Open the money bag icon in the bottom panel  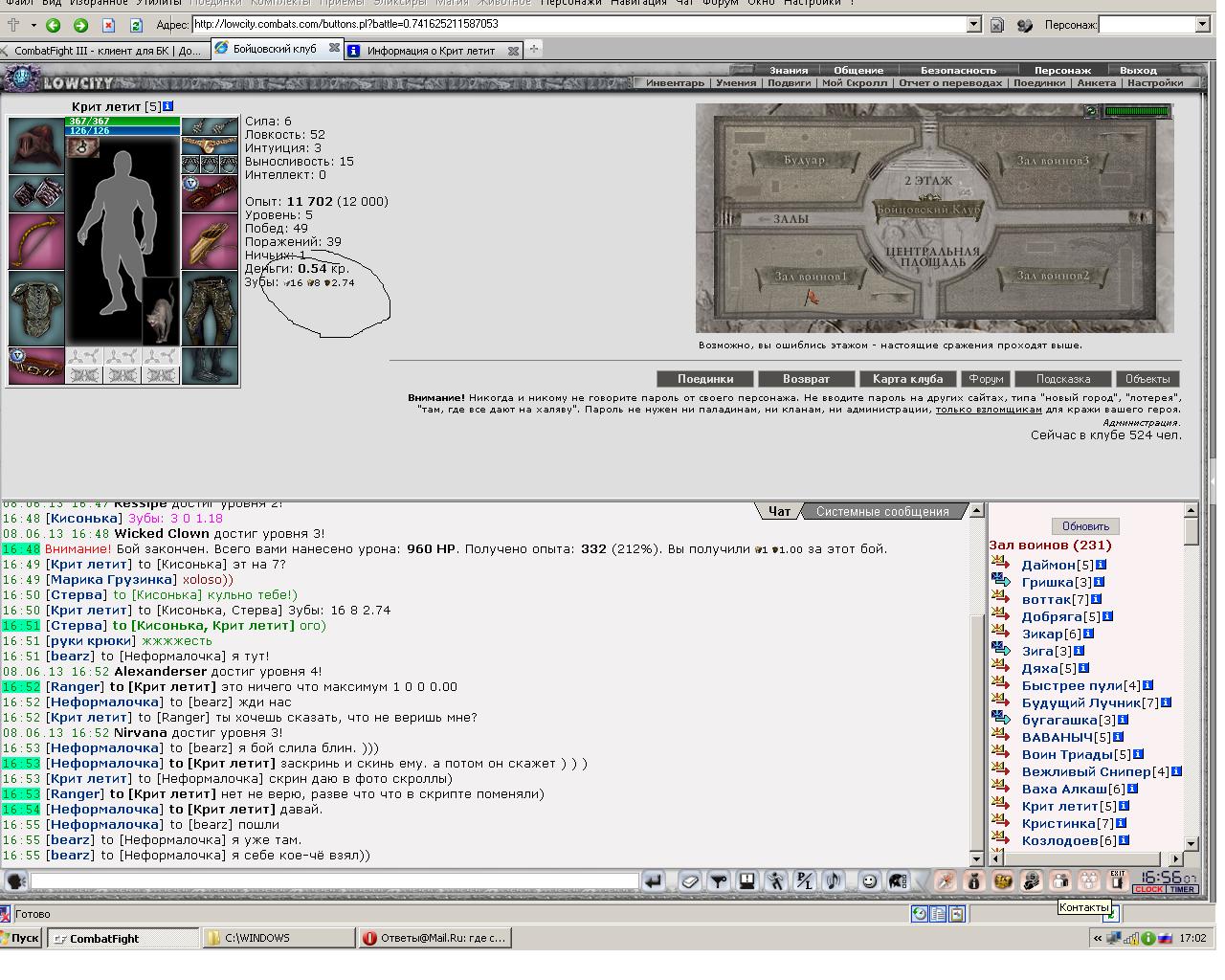point(974,880)
